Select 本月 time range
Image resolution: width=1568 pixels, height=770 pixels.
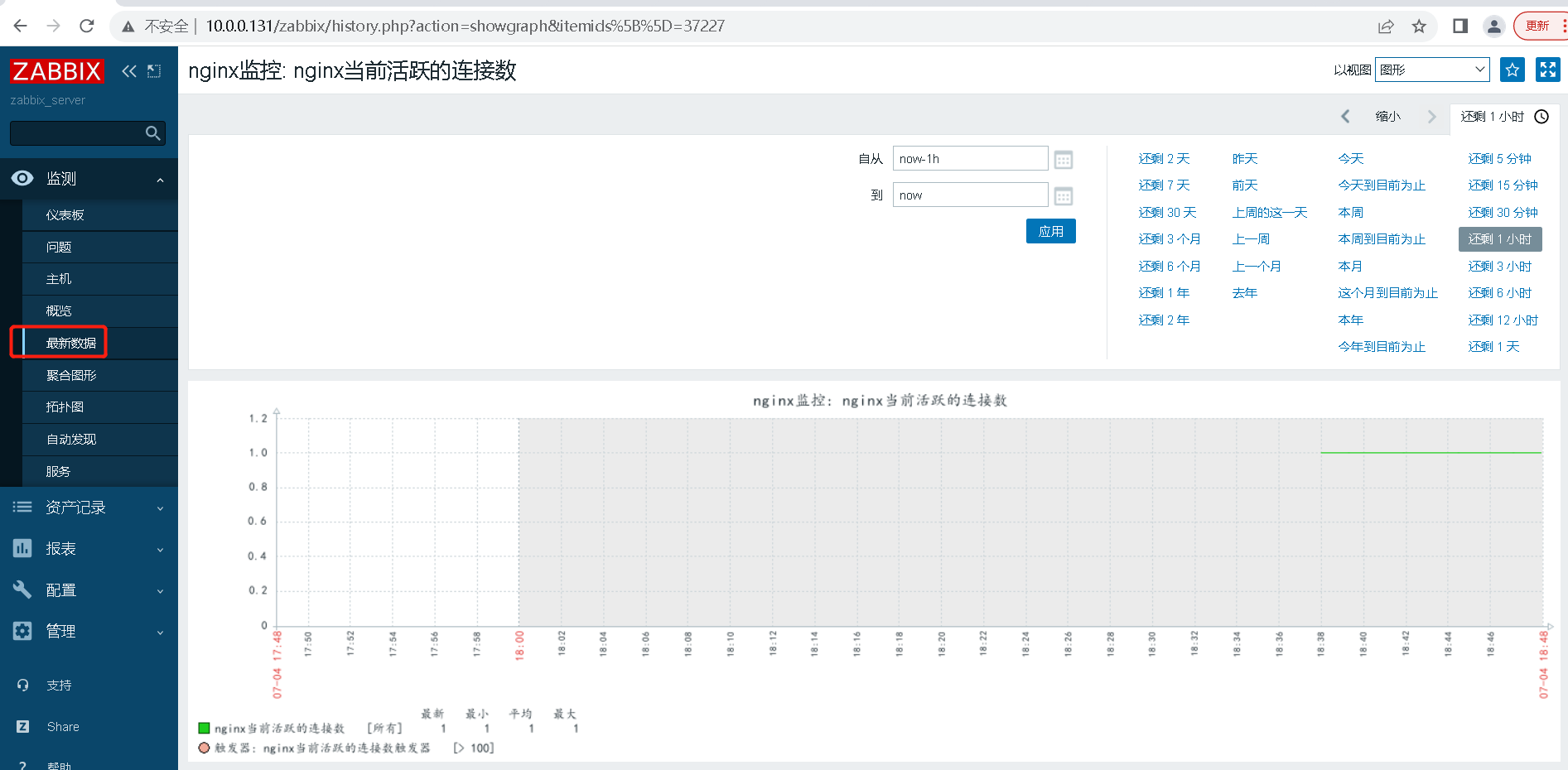tap(1350, 267)
